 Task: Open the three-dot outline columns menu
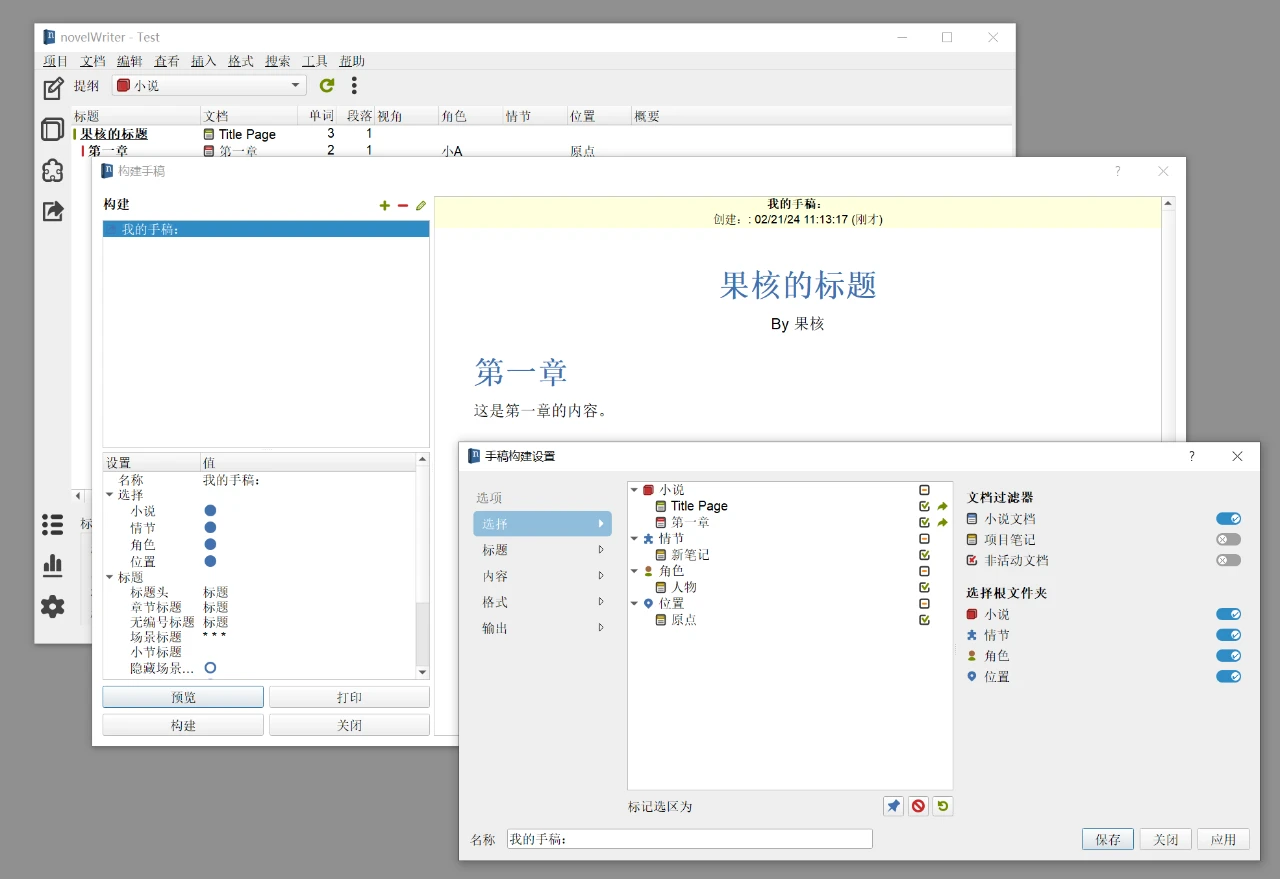tap(354, 86)
